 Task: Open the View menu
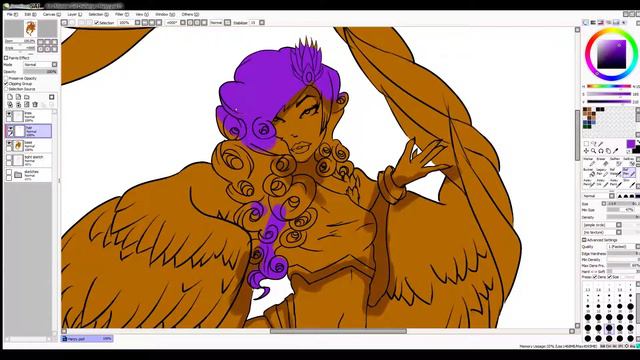pos(142,14)
